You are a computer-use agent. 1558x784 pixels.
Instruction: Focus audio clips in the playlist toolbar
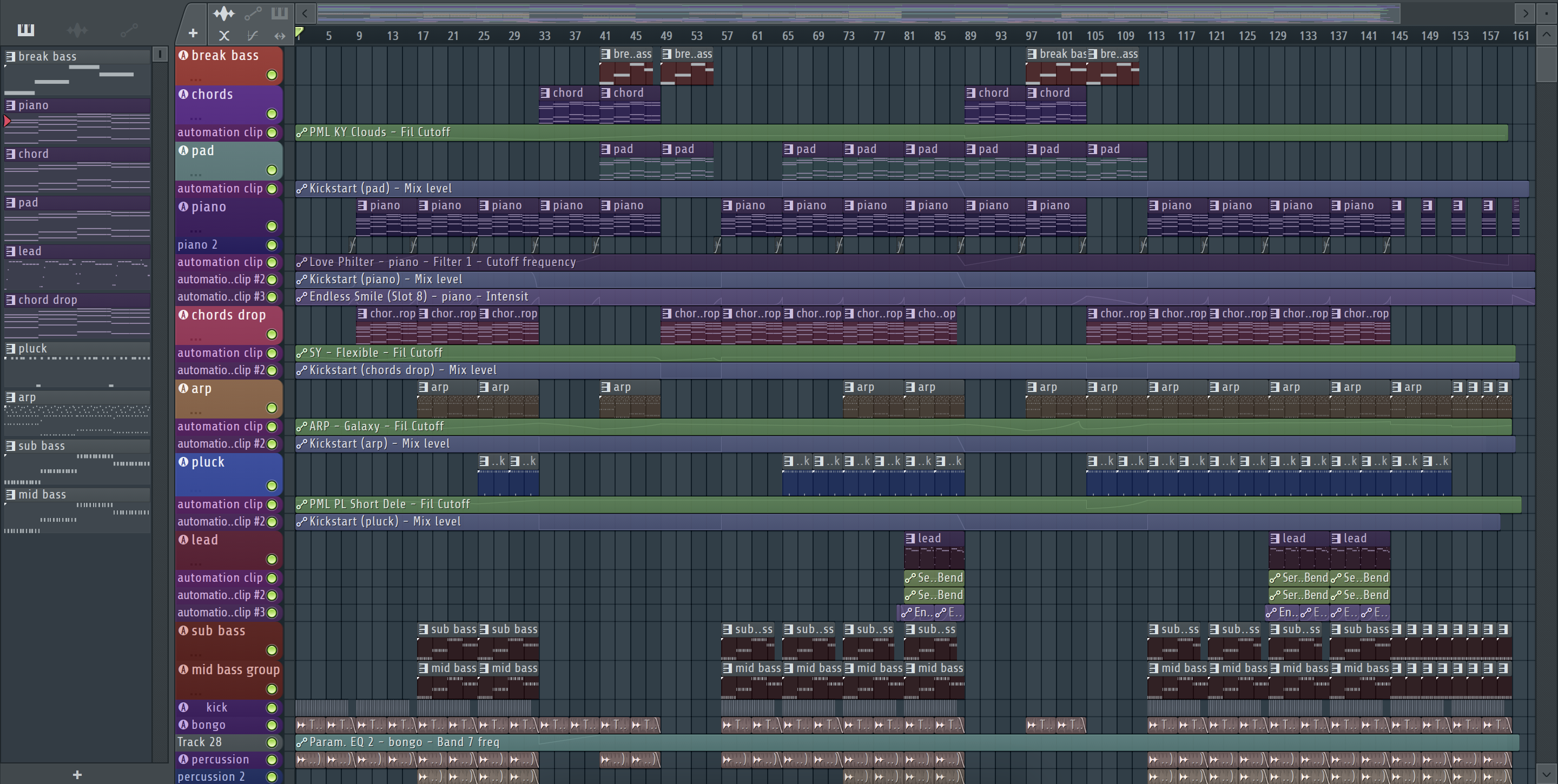(x=224, y=12)
